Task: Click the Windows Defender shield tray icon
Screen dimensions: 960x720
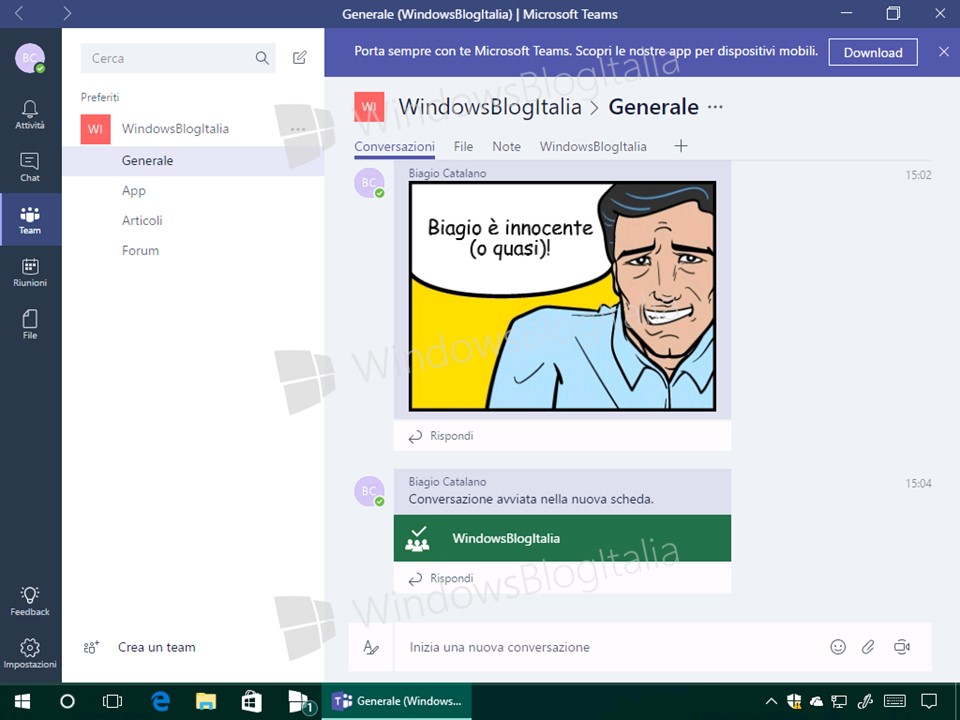Action: (794, 701)
